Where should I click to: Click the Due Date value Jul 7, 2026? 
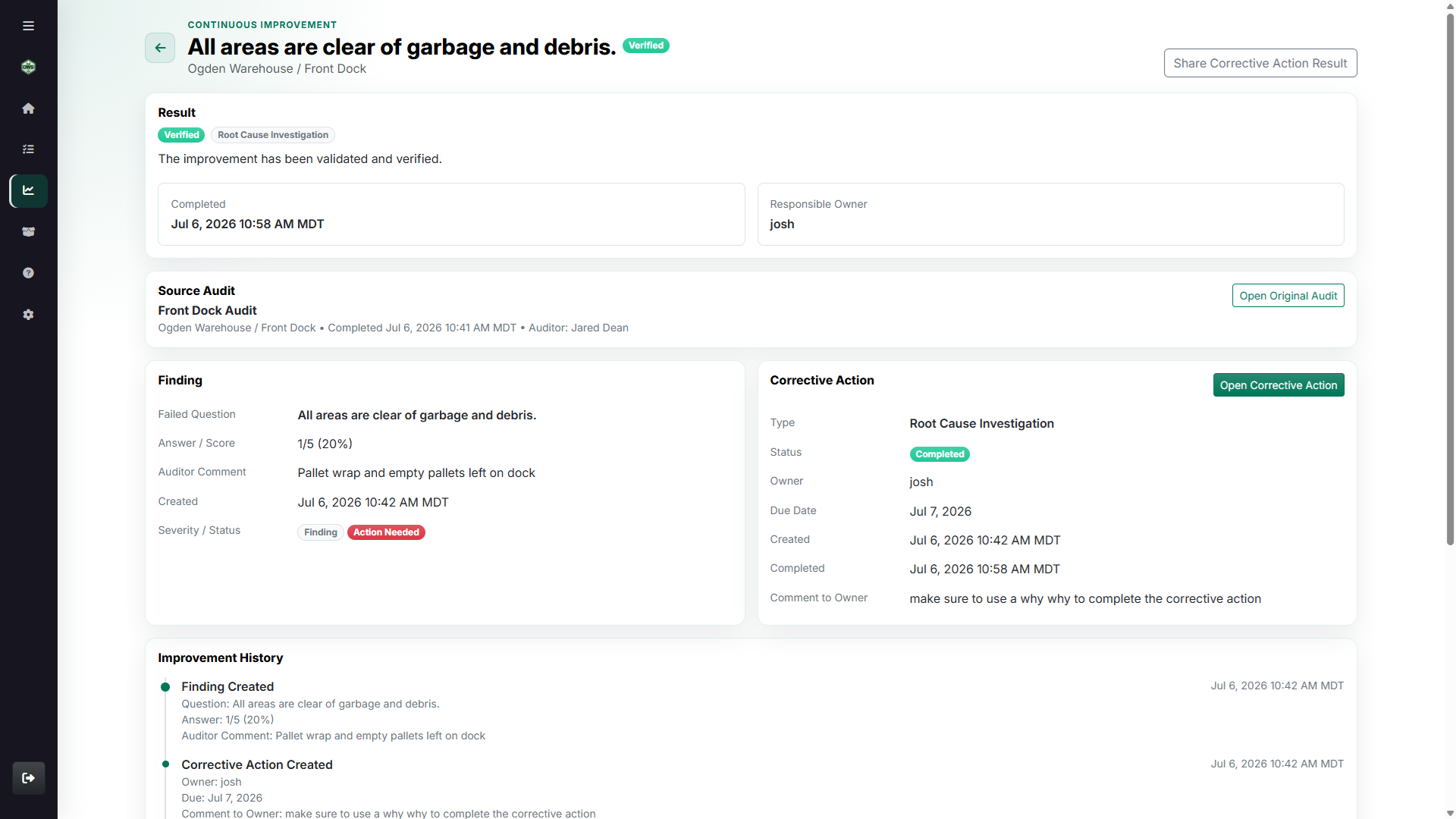[940, 511]
